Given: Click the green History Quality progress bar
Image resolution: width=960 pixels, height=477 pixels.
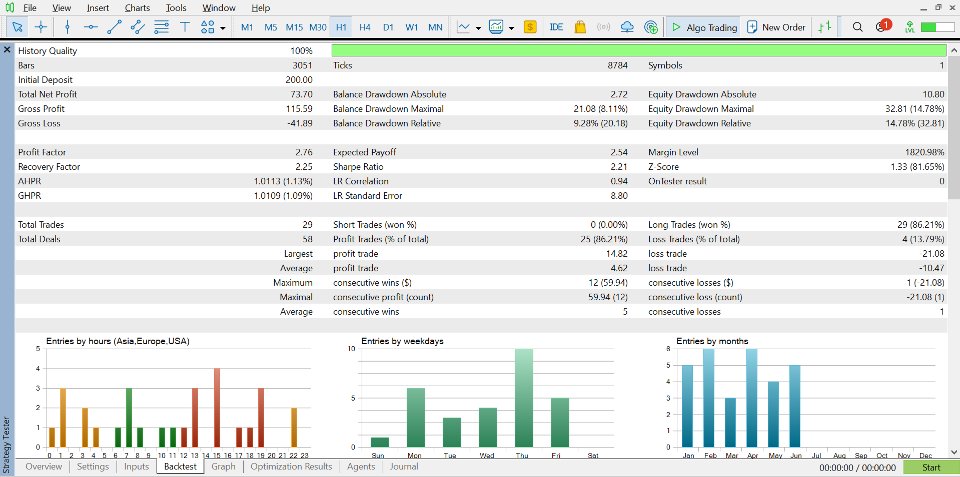Looking at the screenshot, I should point(639,51).
